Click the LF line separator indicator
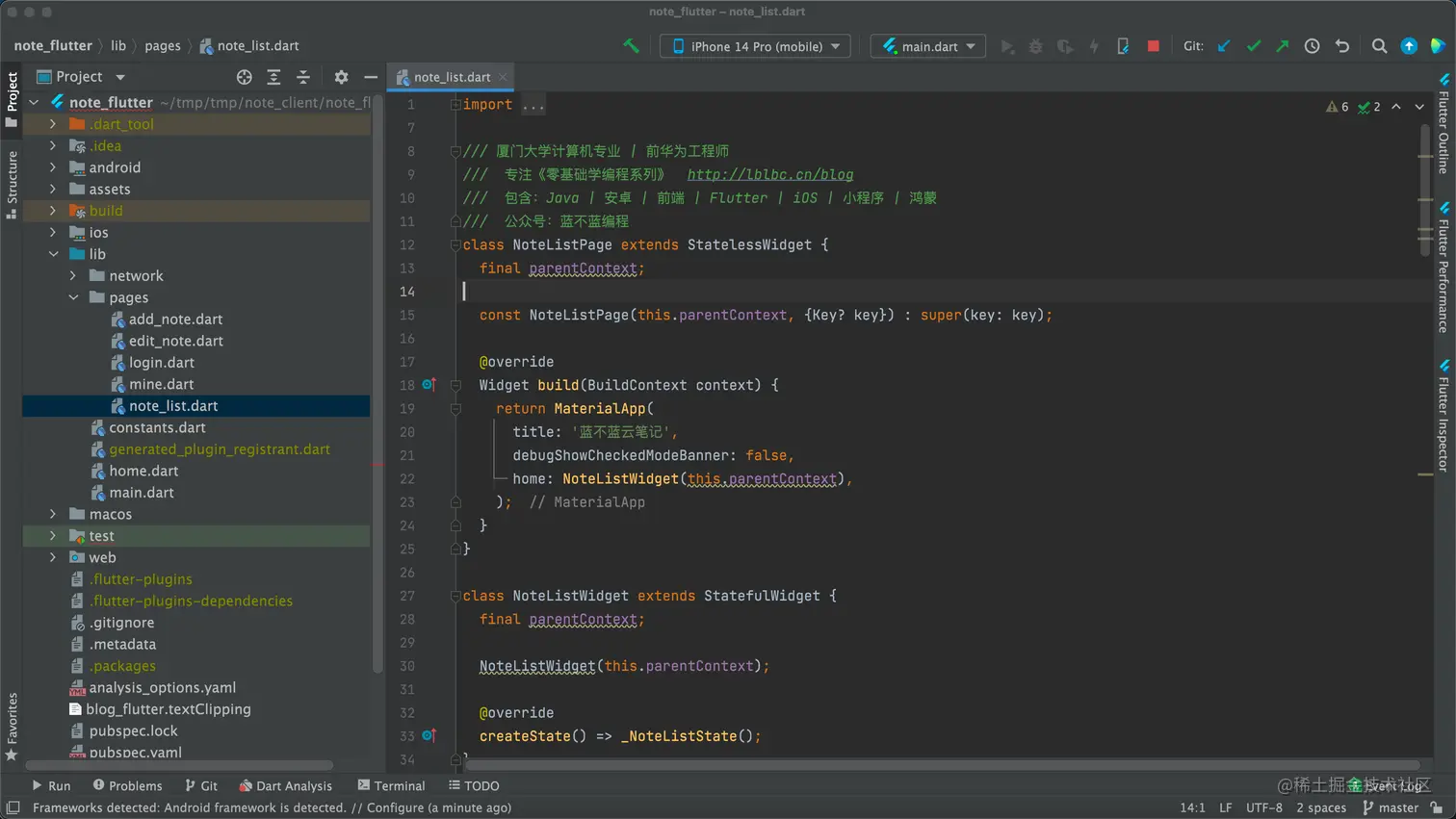 (1226, 808)
